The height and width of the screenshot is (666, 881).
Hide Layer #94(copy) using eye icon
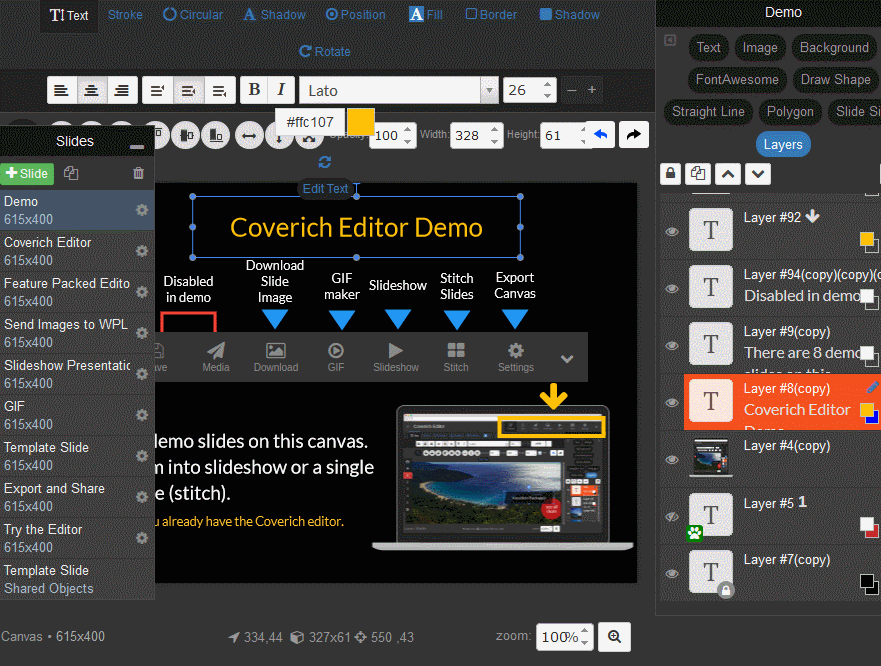tap(672, 288)
